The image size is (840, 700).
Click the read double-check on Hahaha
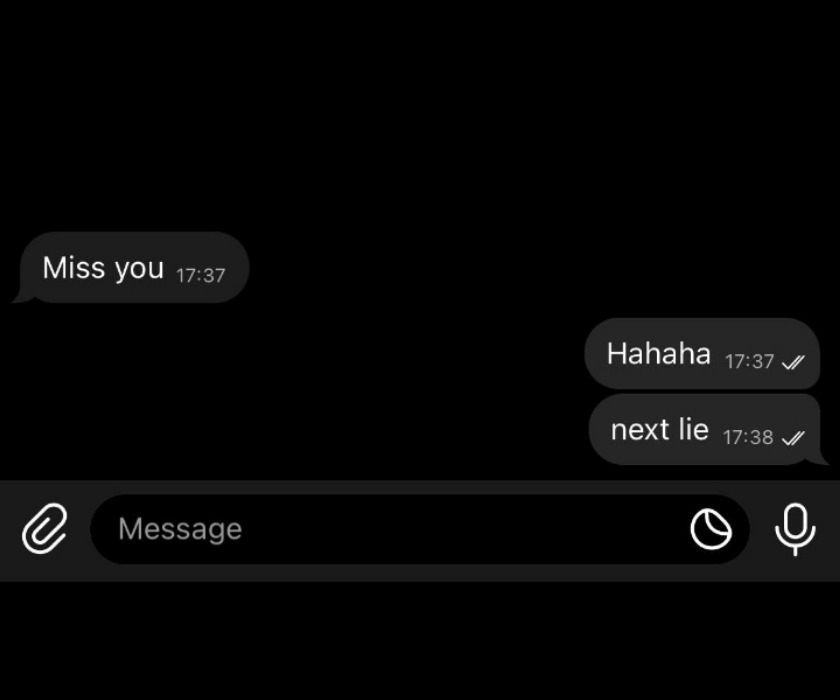(793, 363)
